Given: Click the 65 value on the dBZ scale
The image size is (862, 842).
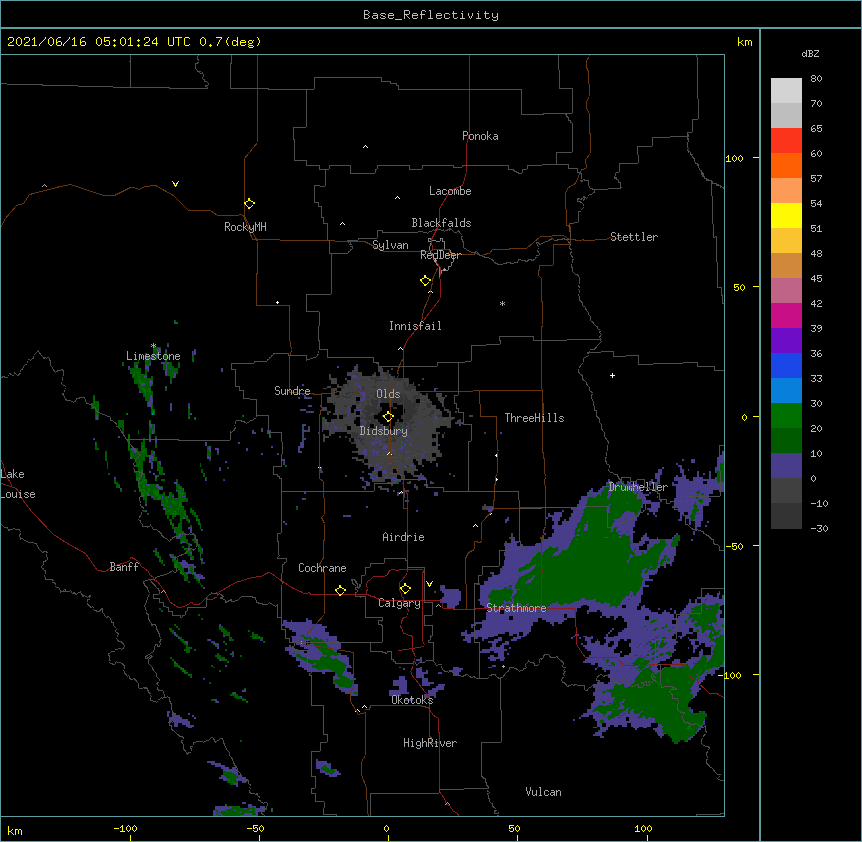Looking at the screenshot, I should [x=816, y=128].
